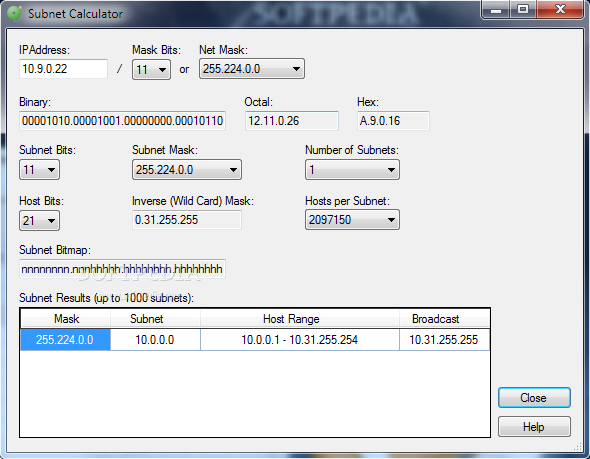
Task: Select the 10.0.0.0 subnet cell
Action: pyautogui.click(x=155, y=340)
